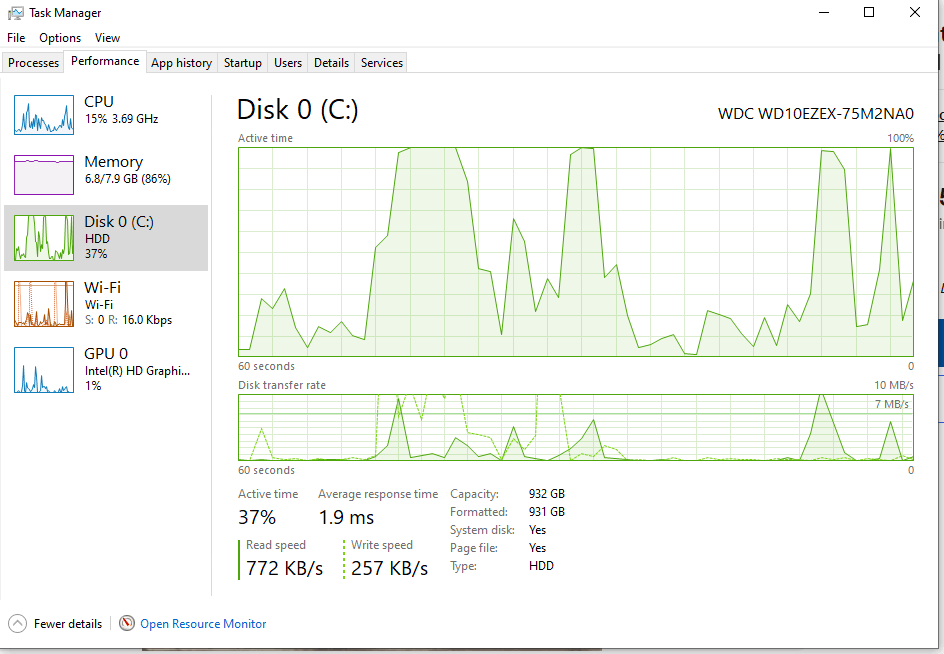Click the 10 MB/s scale label
The height and width of the screenshot is (654, 944).
click(893, 385)
